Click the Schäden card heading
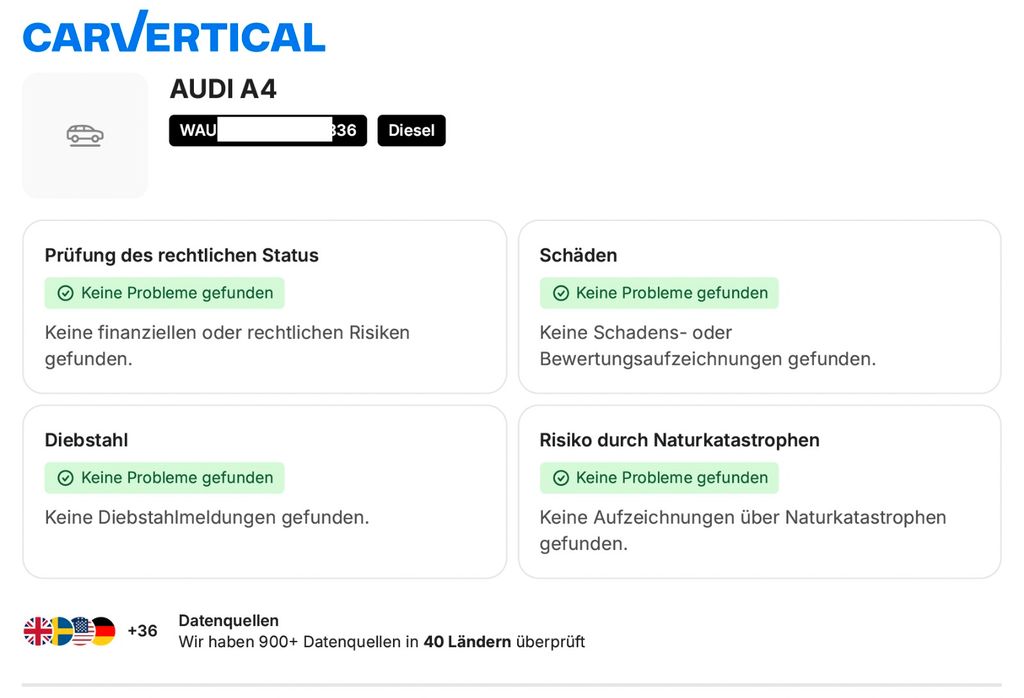The height and width of the screenshot is (698, 1024). 578,255
